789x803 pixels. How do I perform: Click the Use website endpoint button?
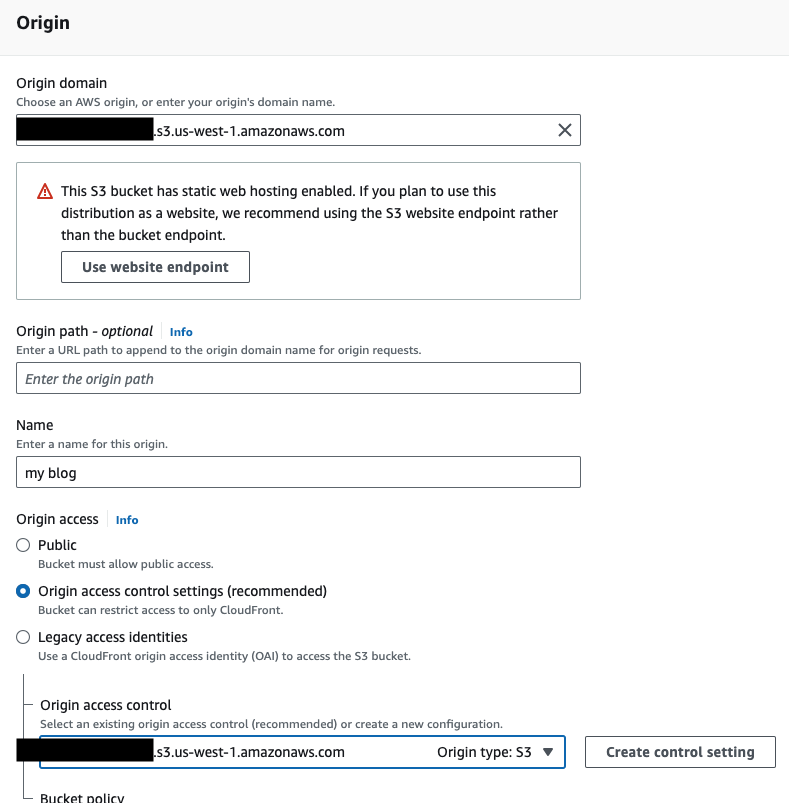click(x=155, y=267)
